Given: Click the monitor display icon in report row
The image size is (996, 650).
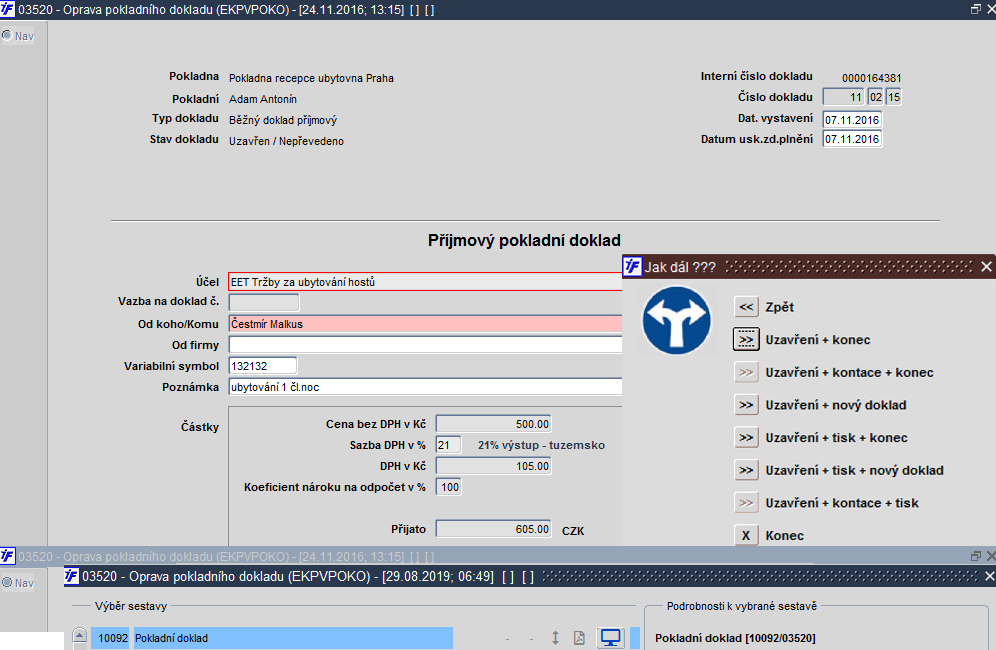Looking at the screenshot, I should 610,637.
